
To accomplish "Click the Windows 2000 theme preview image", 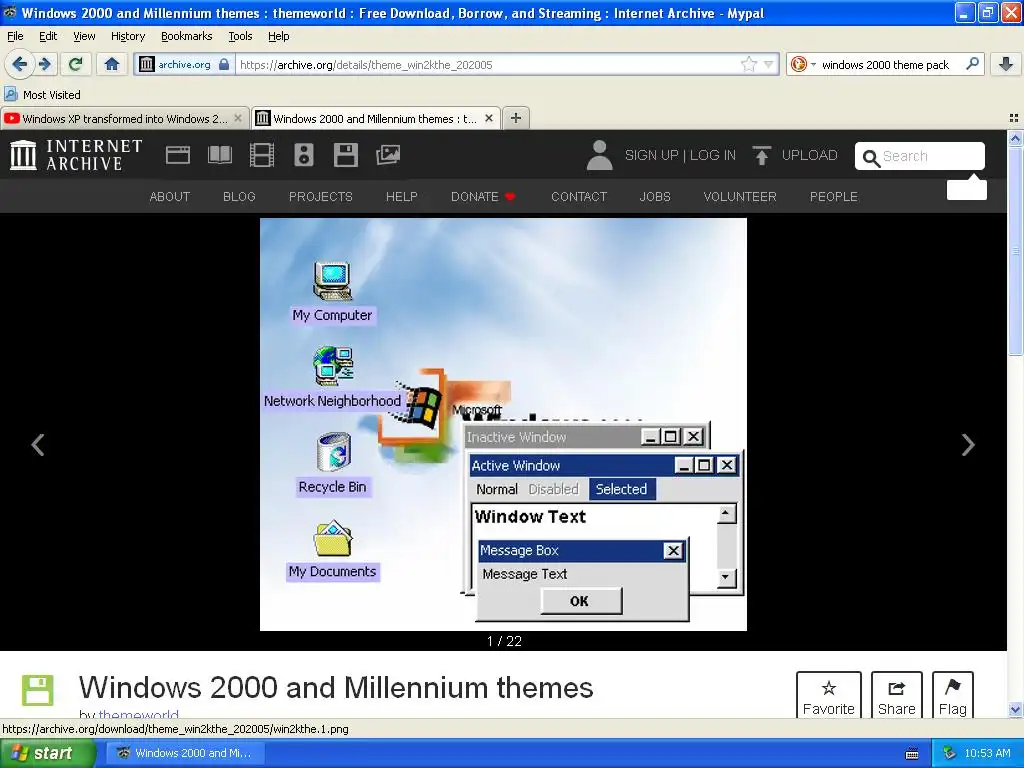I will tap(503, 424).
